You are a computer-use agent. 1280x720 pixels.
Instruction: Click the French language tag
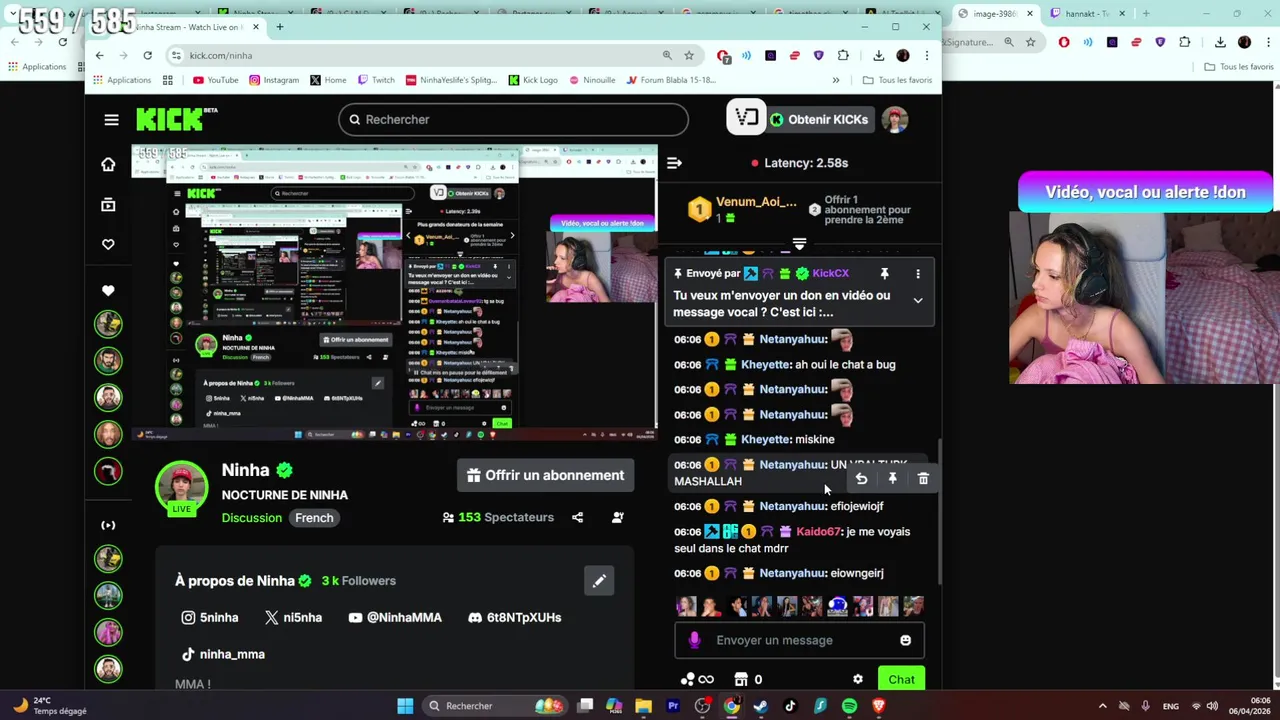point(314,517)
